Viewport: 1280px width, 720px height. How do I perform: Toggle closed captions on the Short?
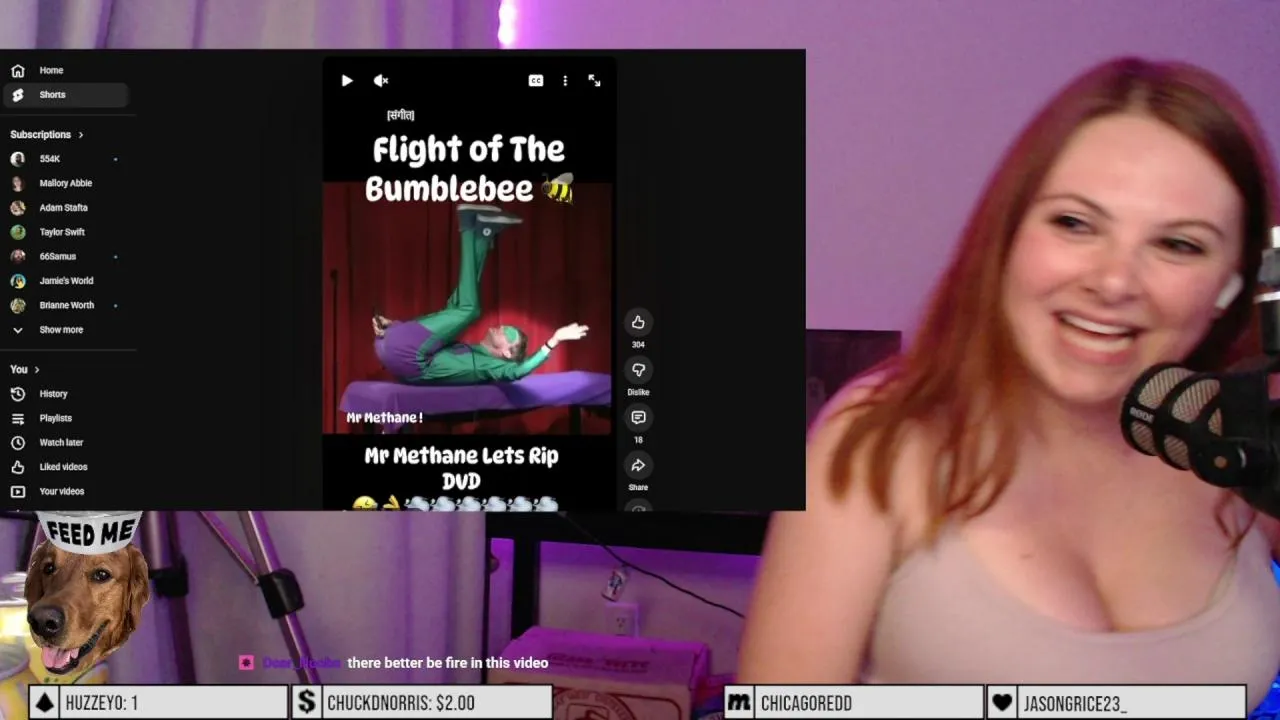click(x=536, y=81)
